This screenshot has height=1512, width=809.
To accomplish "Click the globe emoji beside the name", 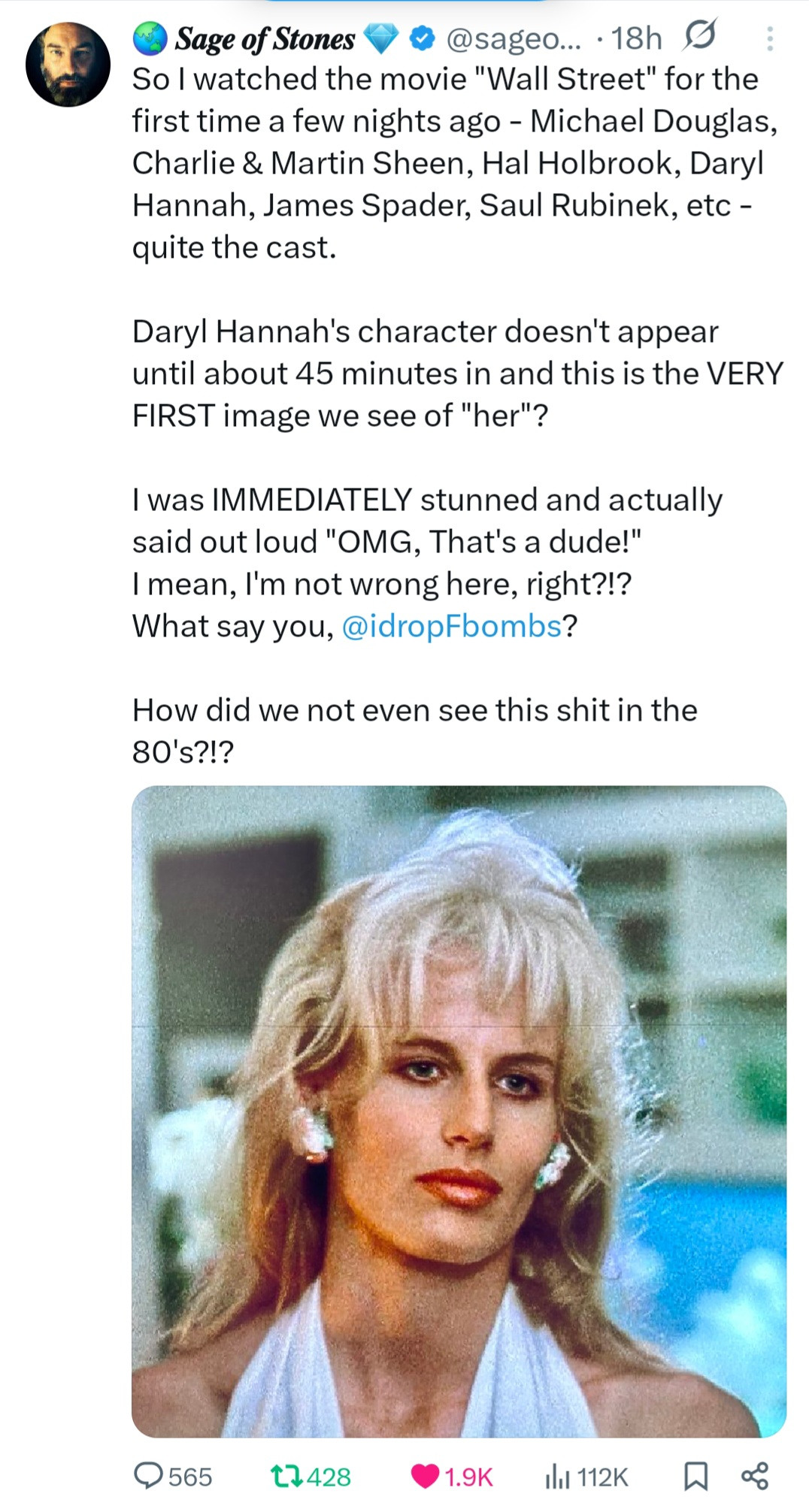I will pyautogui.click(x=150, y=38).
